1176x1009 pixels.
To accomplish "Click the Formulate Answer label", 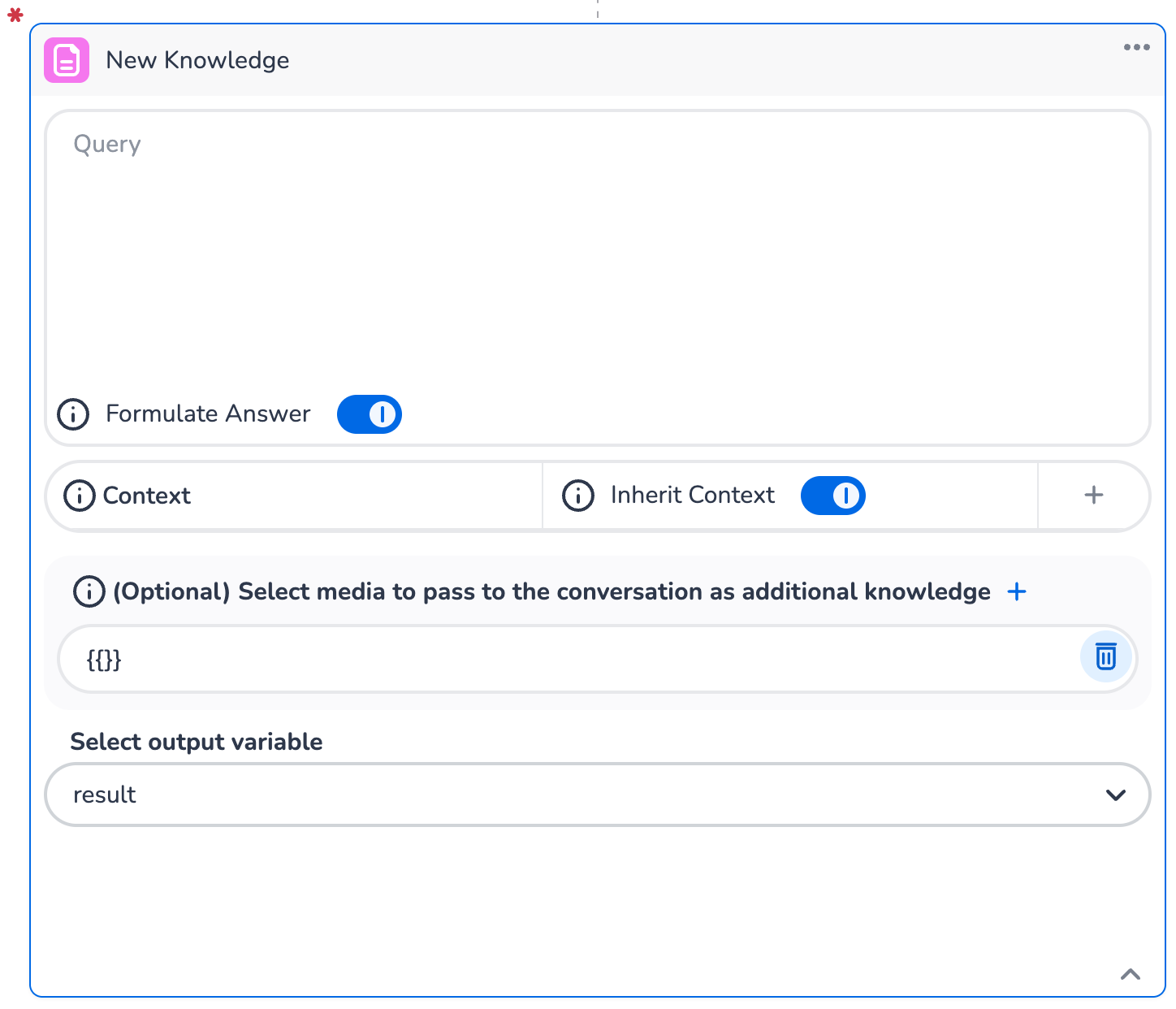I will [x=208, y=414].
